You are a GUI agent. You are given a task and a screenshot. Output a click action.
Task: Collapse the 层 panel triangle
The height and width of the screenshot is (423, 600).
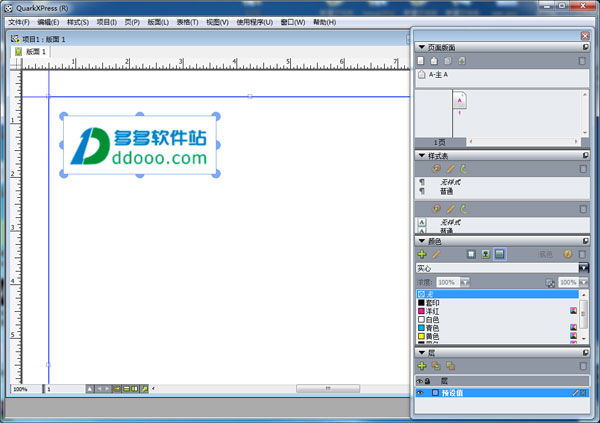(x=422, y=353)
